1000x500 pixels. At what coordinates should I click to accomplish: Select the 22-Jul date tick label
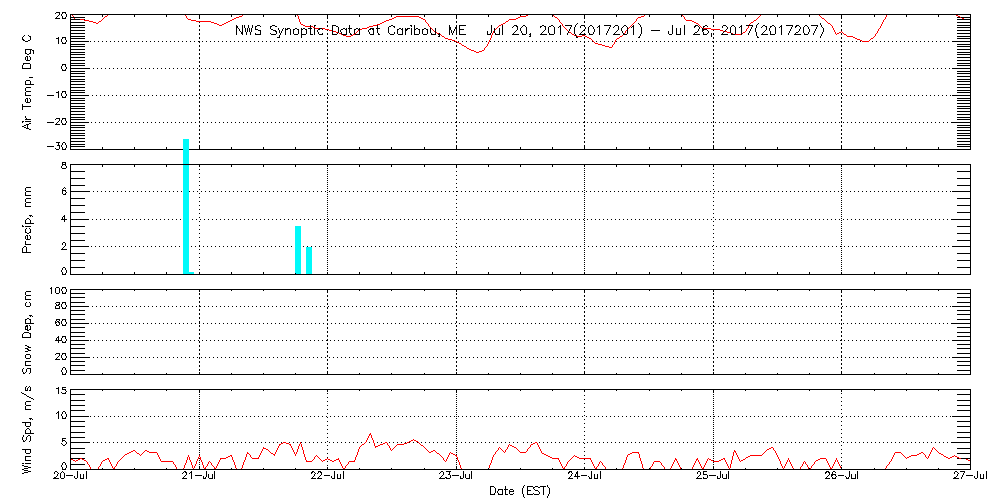(x=328, y=477)
